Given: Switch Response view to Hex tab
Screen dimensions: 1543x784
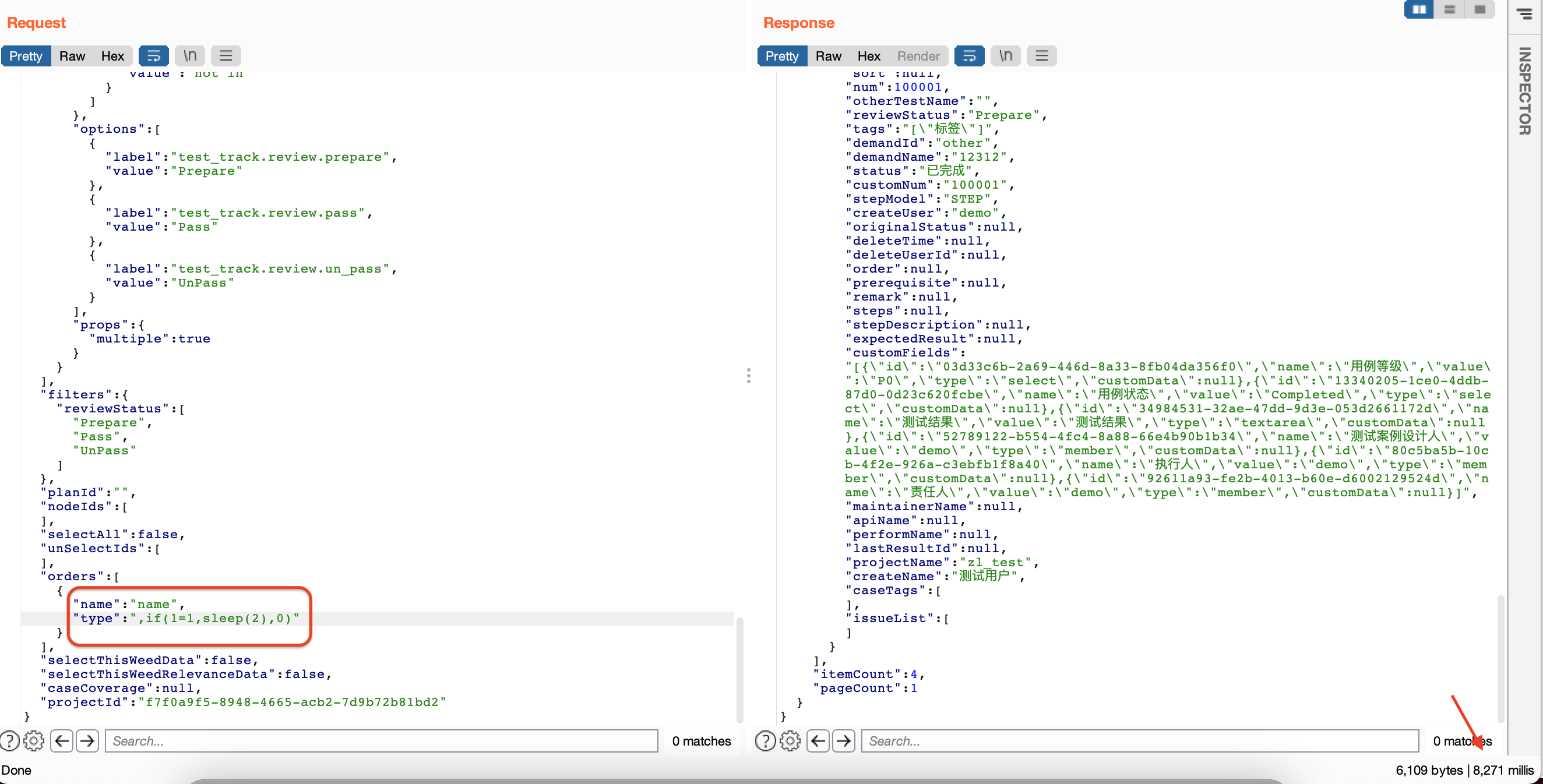Looking at the screenshot, I should point(869,56).
